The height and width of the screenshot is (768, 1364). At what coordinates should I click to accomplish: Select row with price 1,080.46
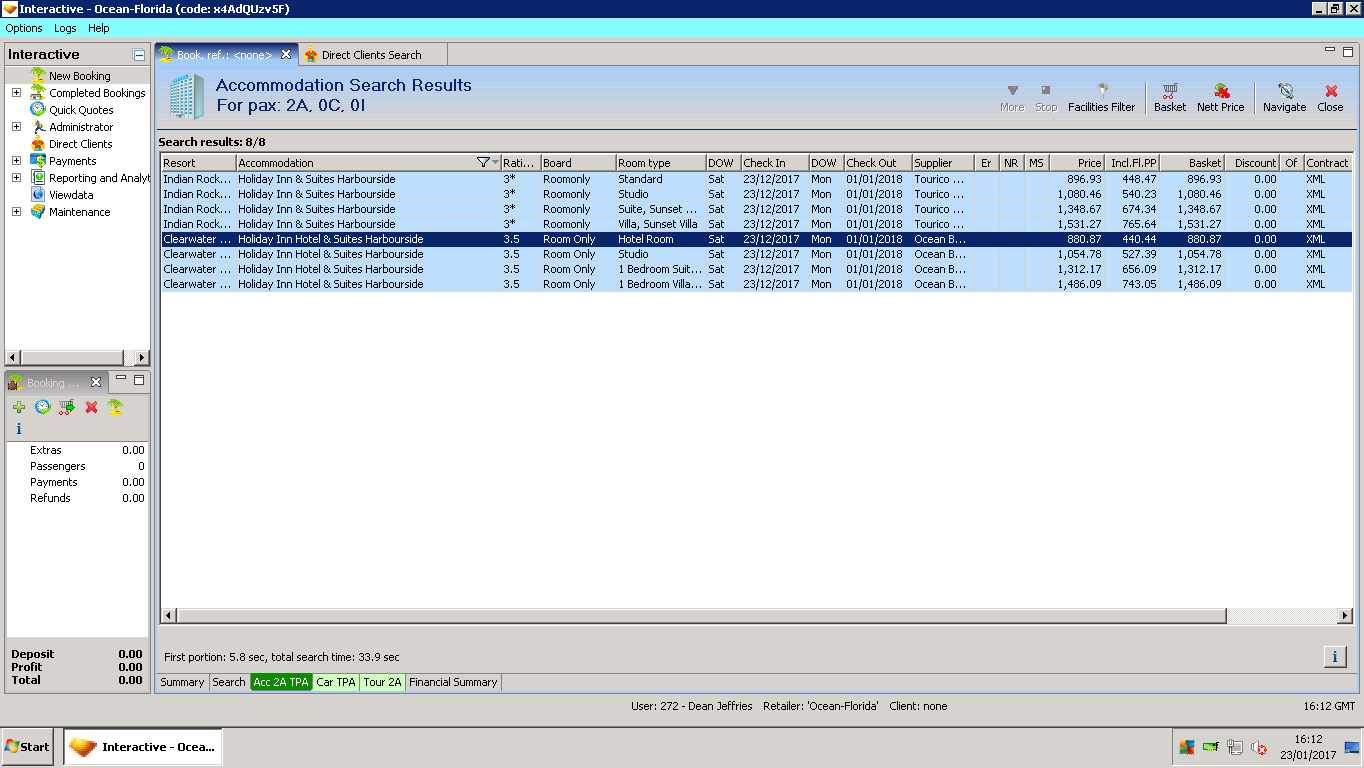756,194
